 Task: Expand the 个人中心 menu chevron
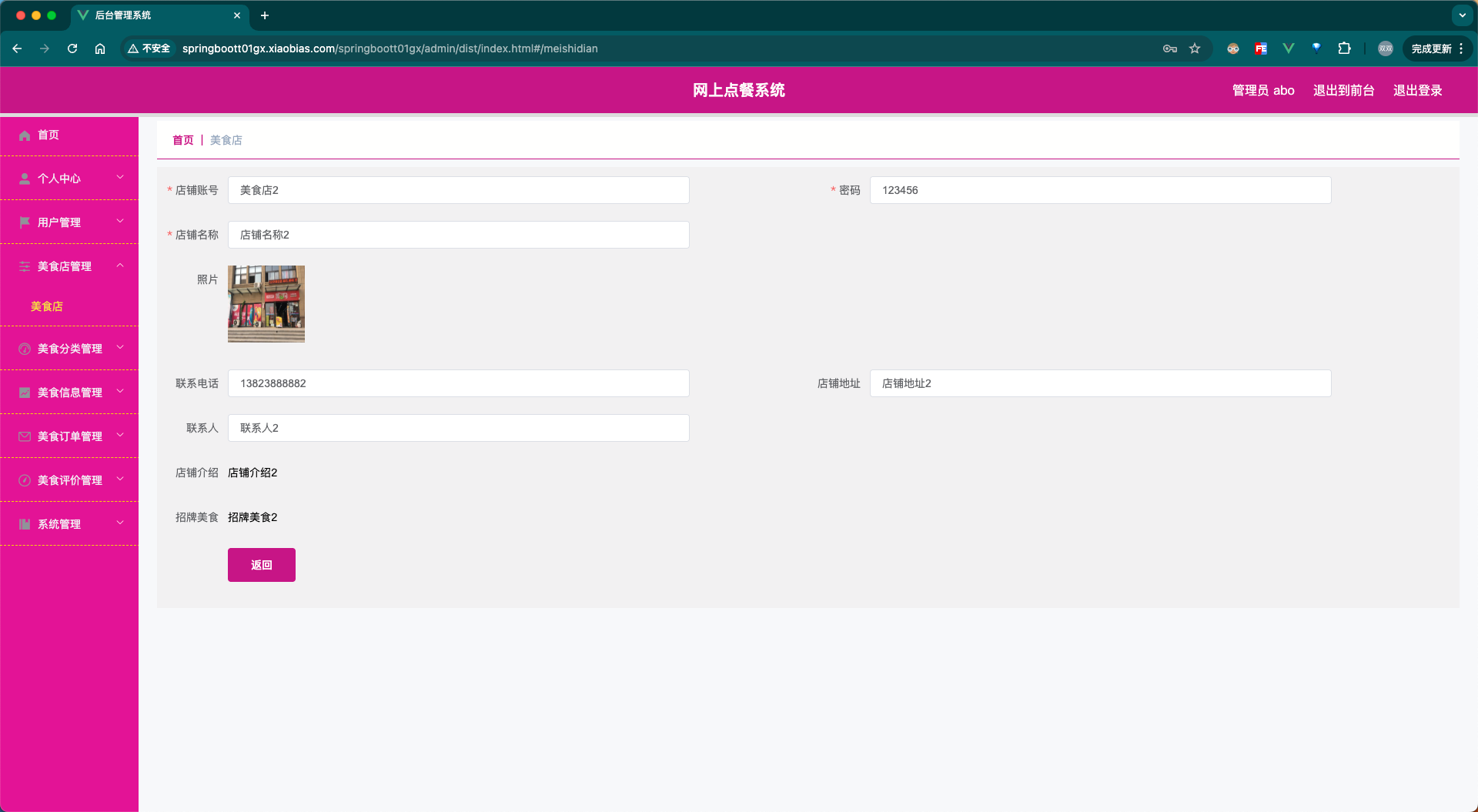pos(120,178)
